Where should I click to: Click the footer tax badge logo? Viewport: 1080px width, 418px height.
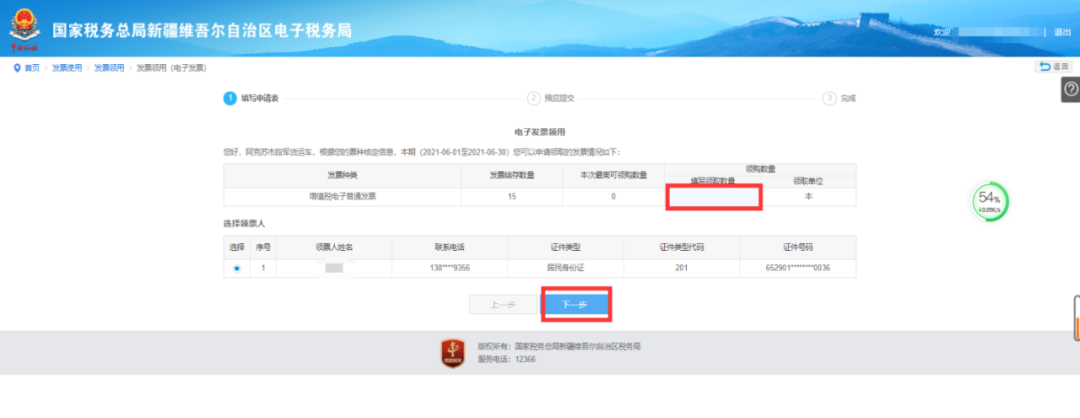[453, 353]
